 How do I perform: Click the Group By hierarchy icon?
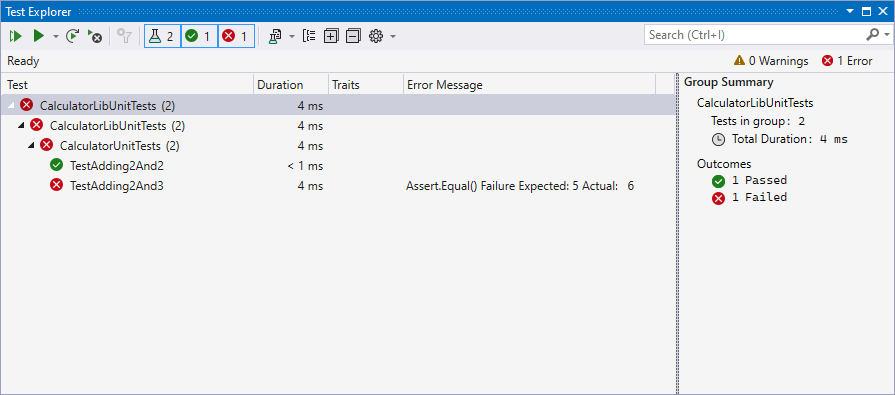[x=309, y=36]
